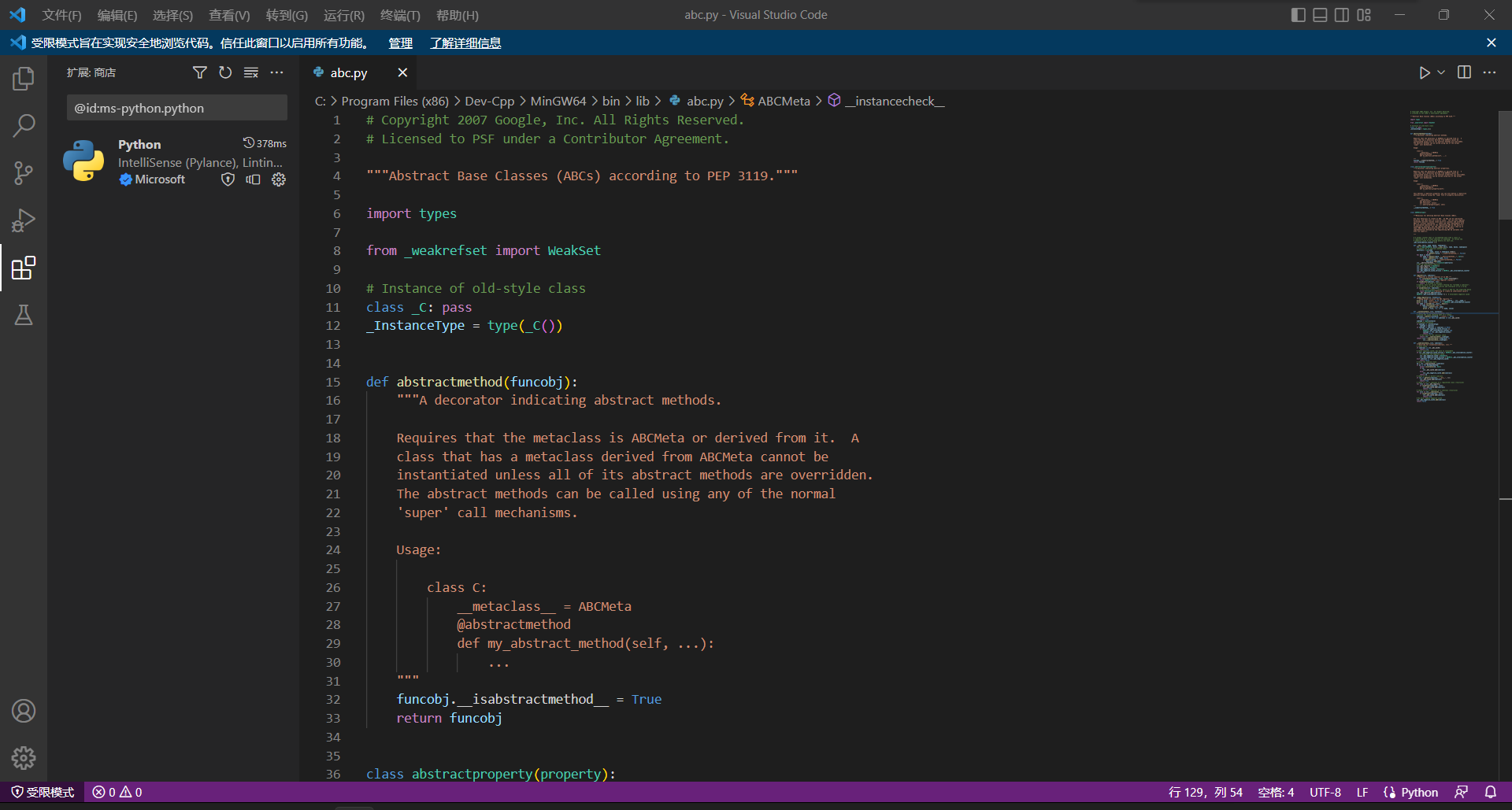Open notifications bell in status bar
Viewport: 1512px width, 810px height.
click(1491, 792)
